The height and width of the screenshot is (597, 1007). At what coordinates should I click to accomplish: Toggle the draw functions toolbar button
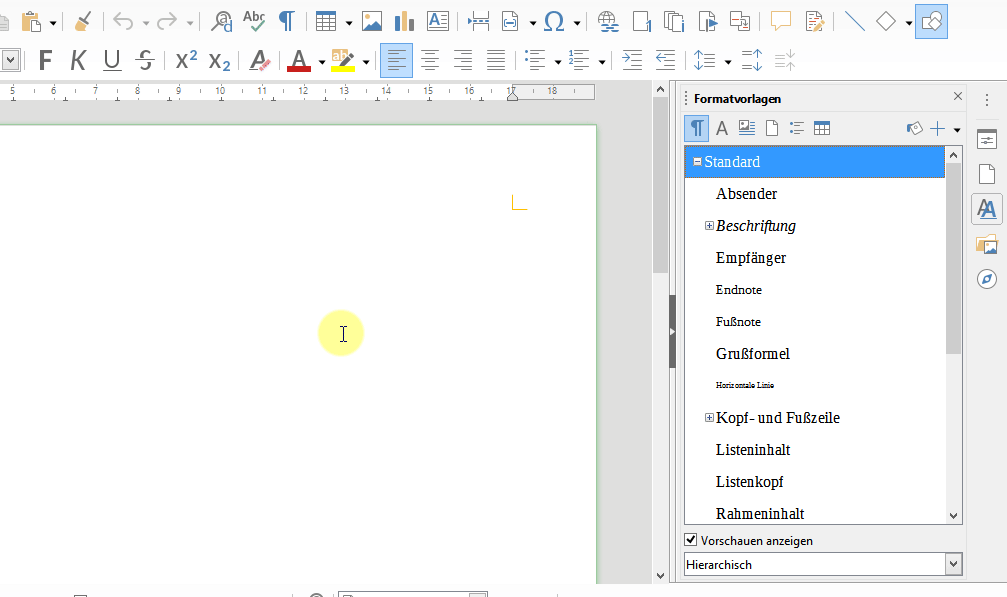point(931,22)
